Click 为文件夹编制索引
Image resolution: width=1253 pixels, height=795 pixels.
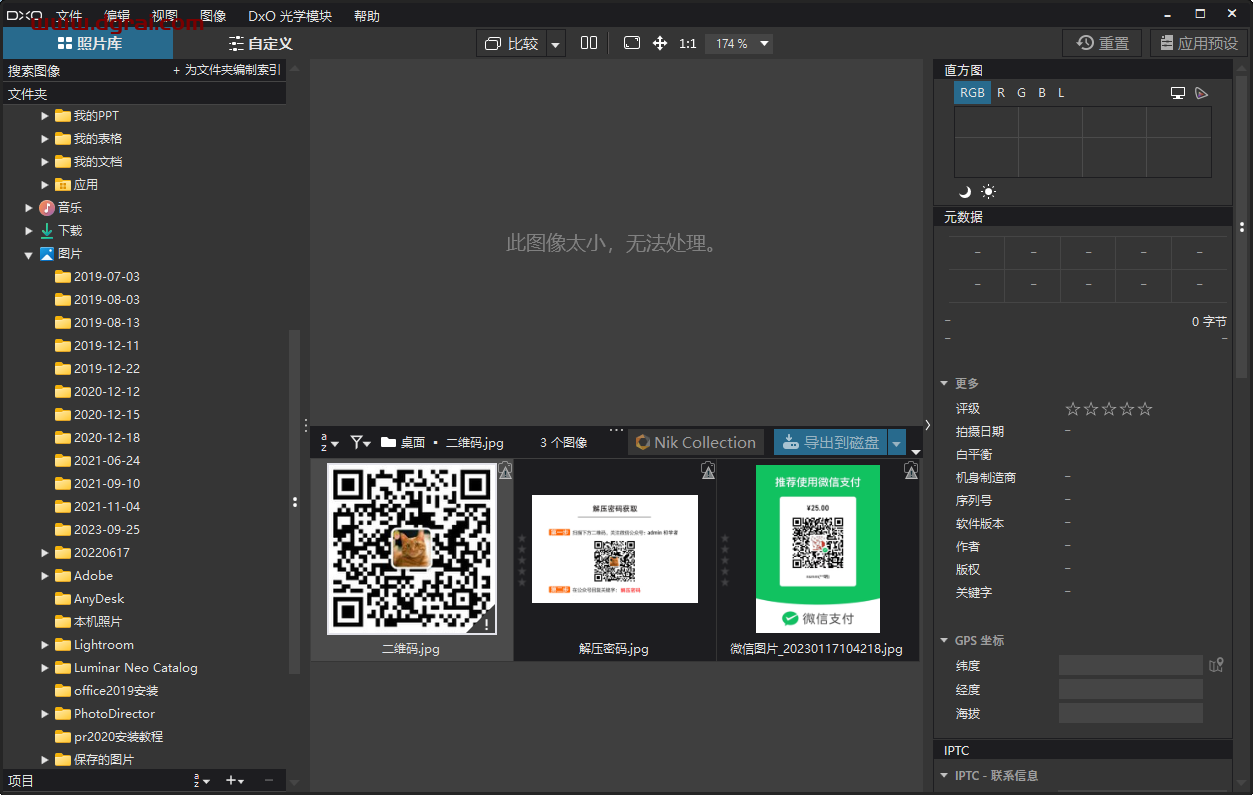tap(227, 70)
